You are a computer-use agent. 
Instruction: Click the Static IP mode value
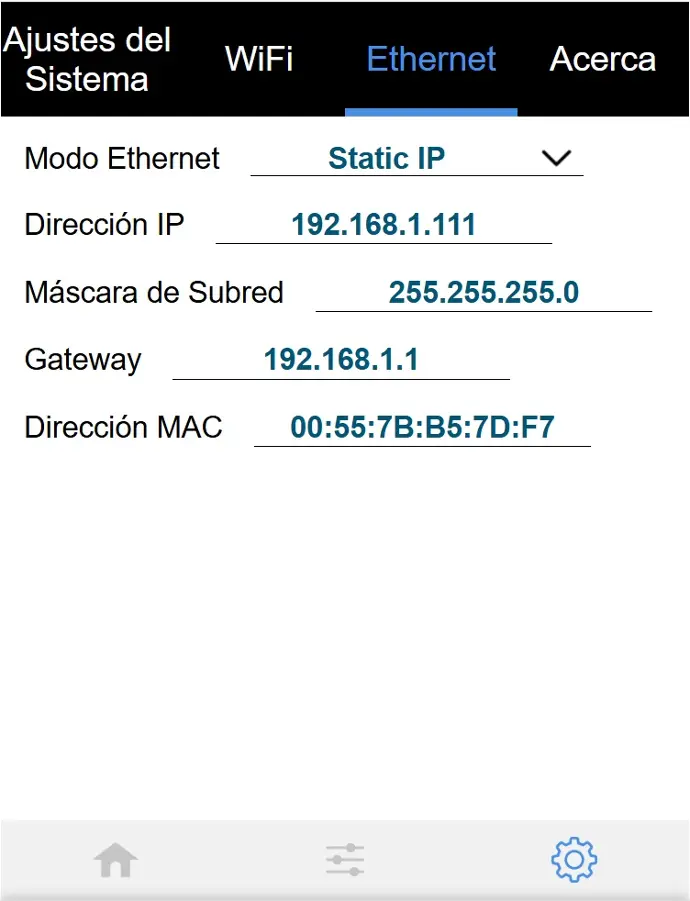click(x=387, y=158)
